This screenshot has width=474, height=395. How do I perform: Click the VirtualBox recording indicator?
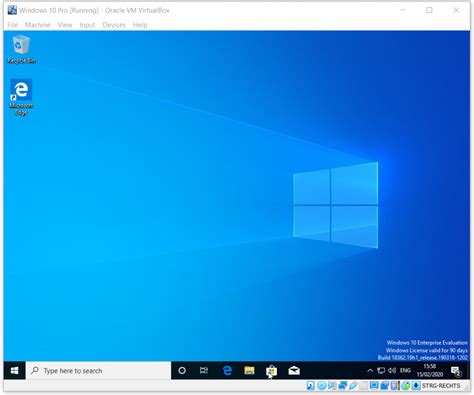(384, 386)
